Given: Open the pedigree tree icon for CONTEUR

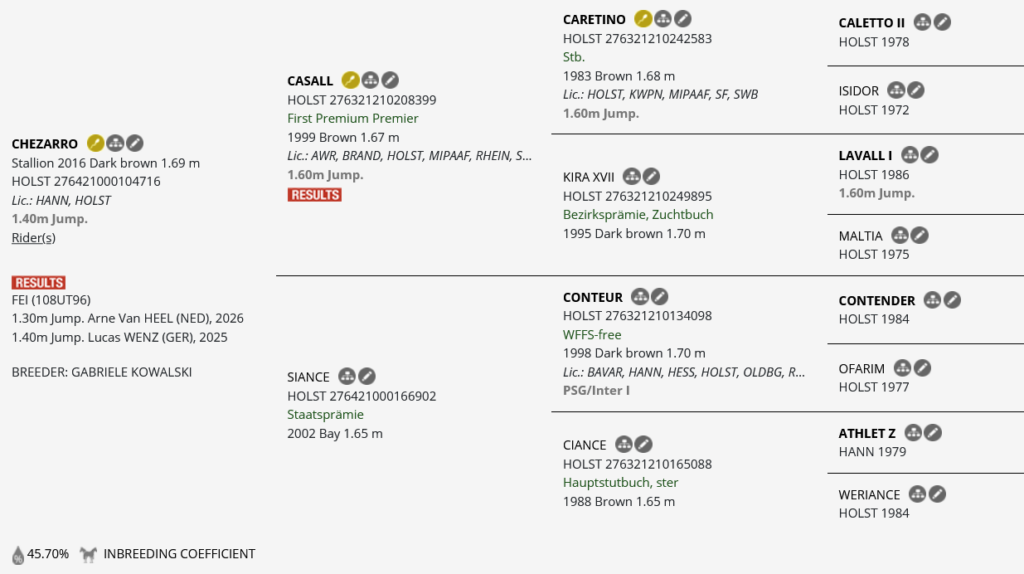Looking at the screenshot, I should coord(639,297).
